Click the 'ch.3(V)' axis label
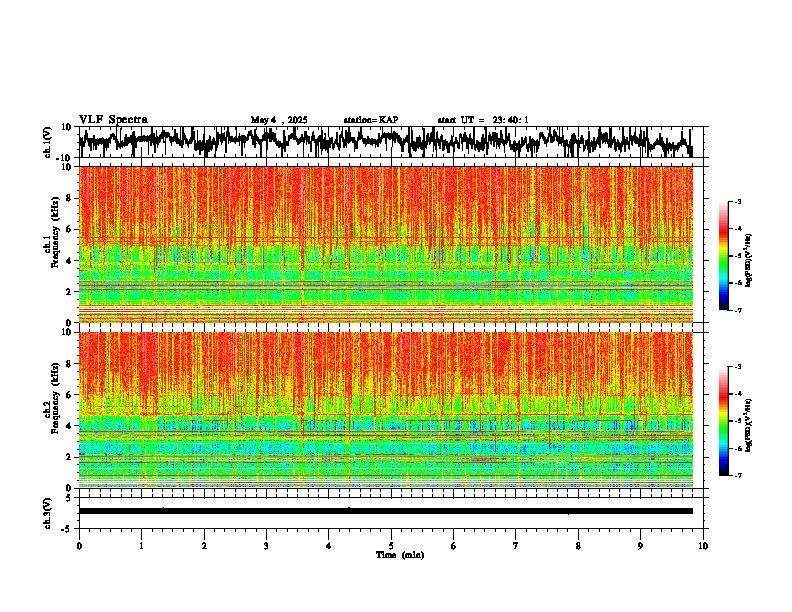Screen dimensions: 792x612 coord(48,513)
